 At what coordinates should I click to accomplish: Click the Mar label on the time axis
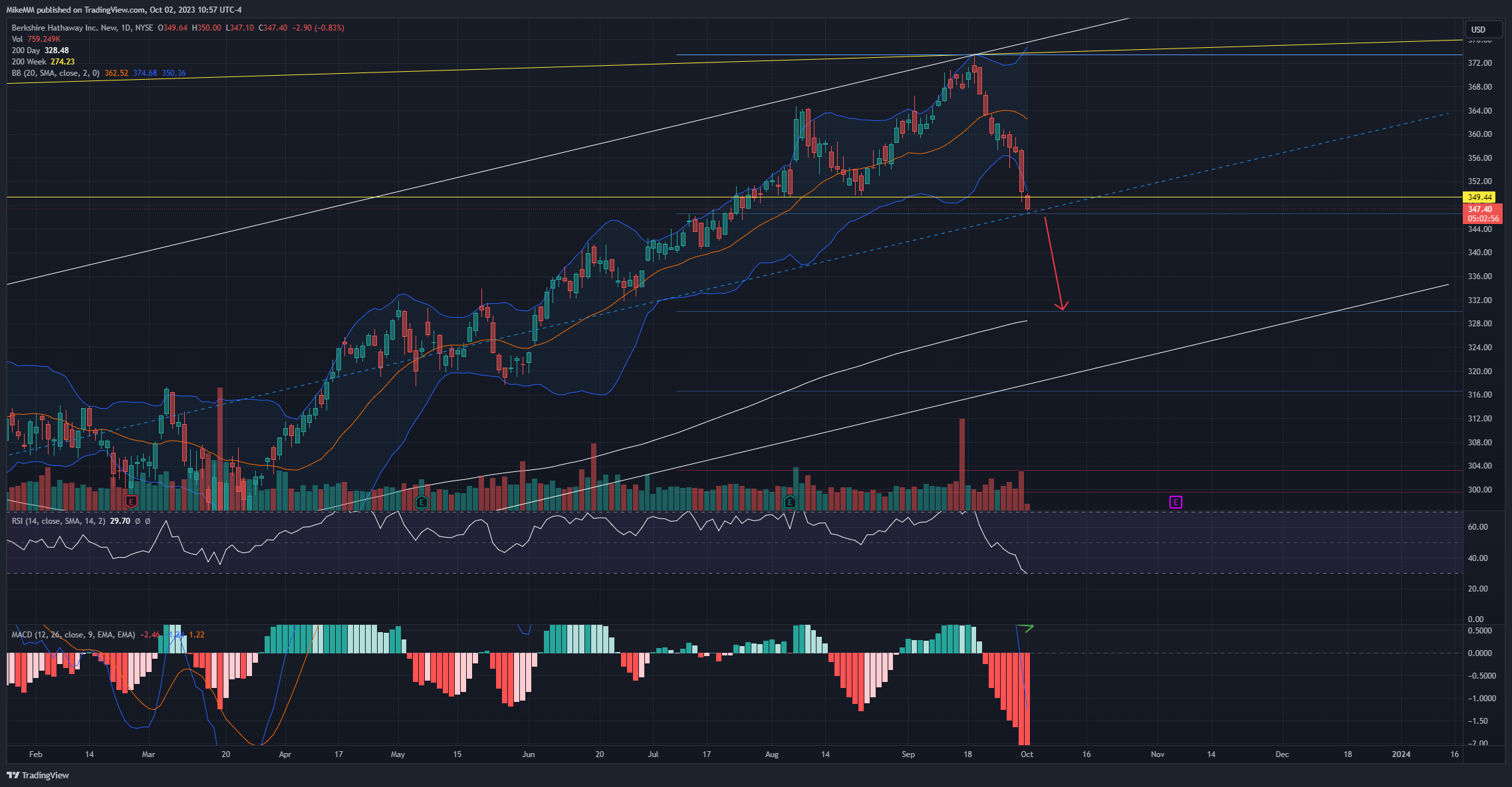(x=149, y=754)
